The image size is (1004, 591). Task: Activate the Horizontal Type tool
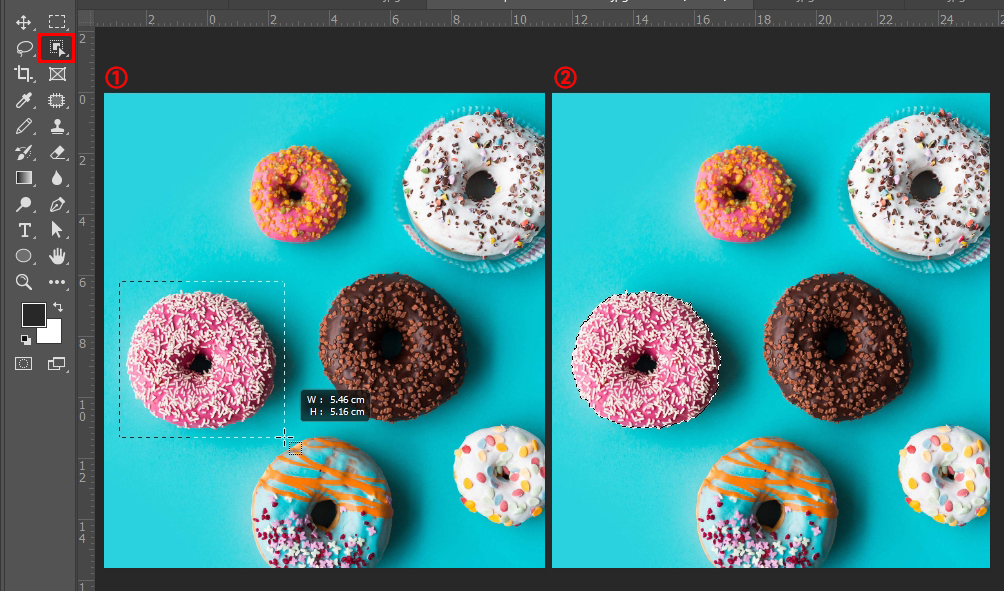click(24, 231)
